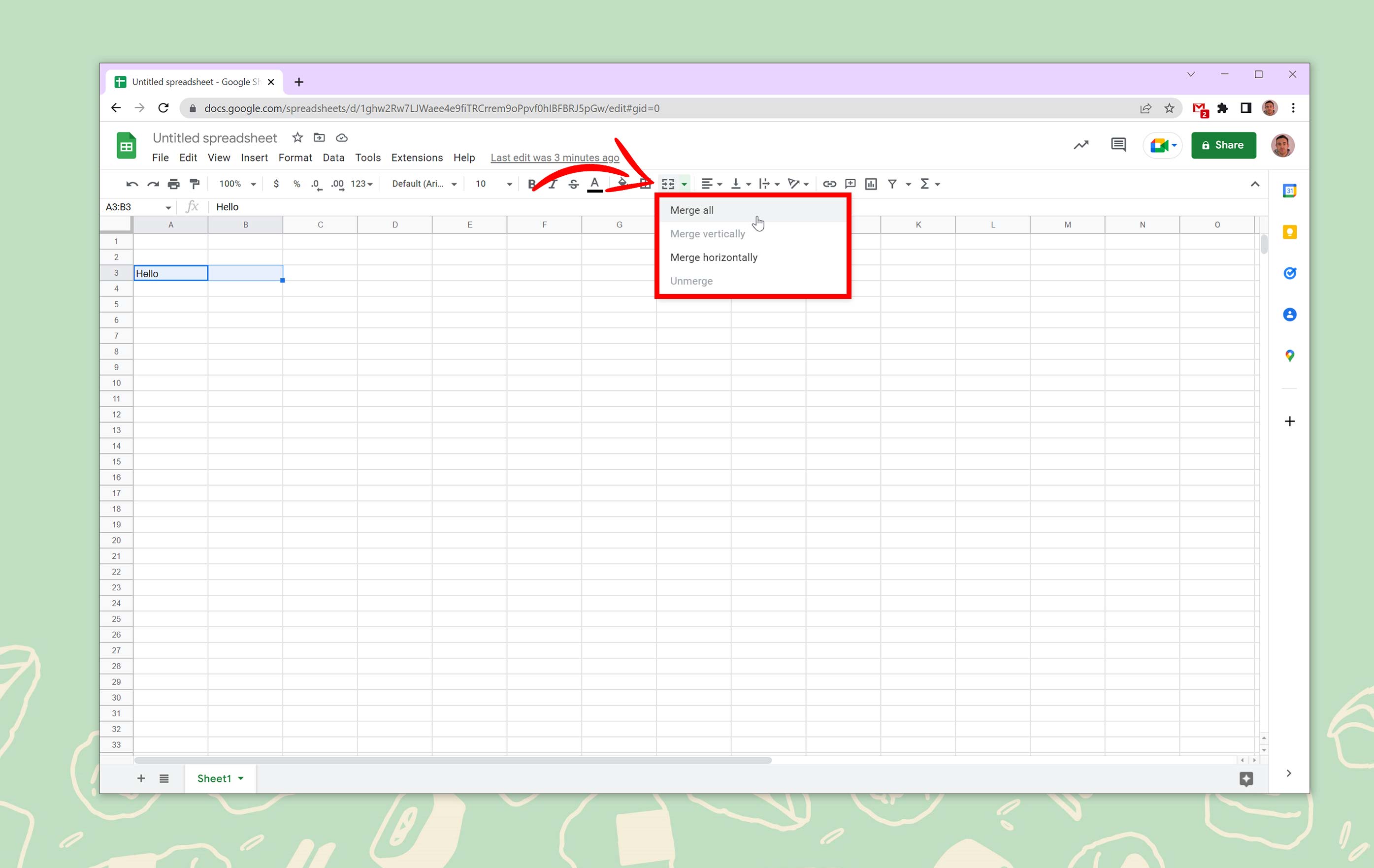1374x868 pixels.
Task: Toggle strikethrough formatting
Action: click(573, 184)
